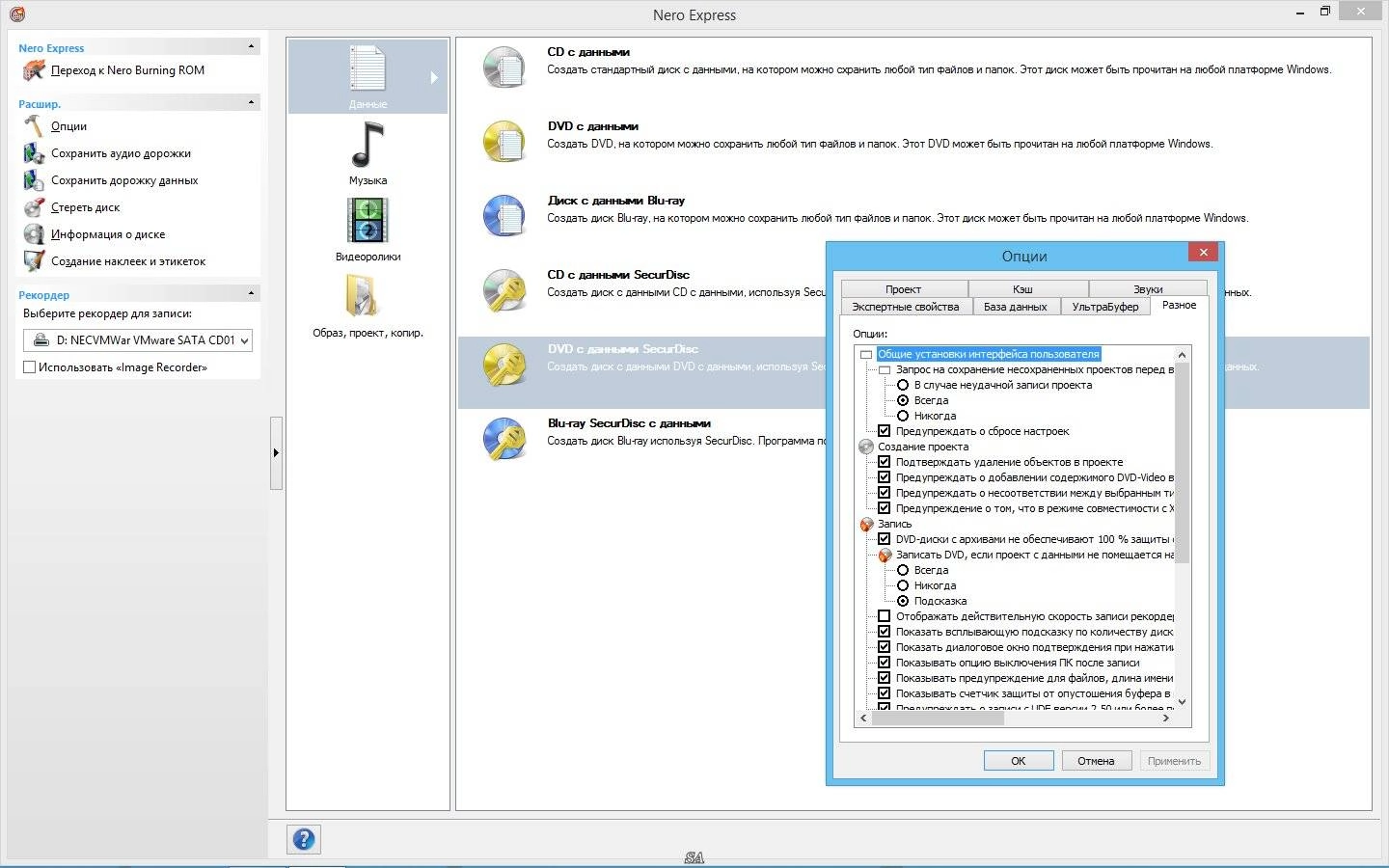Click the side panel collapse arrow handle

pyautogui.click(x=276, y=452)
